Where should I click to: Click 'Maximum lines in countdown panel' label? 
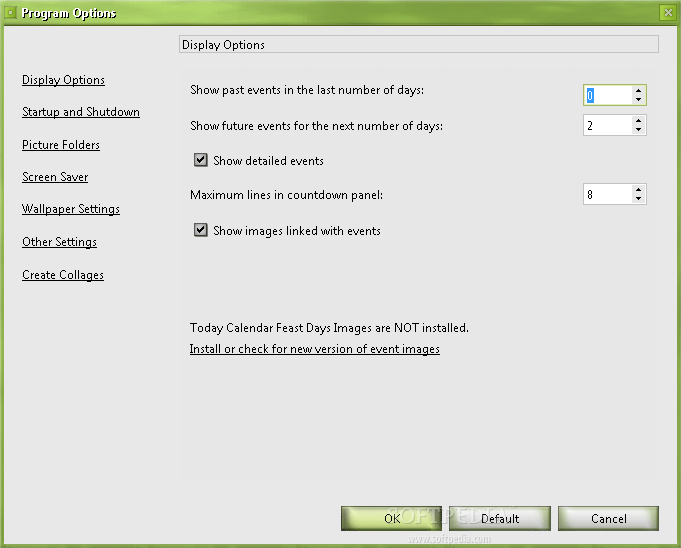pyautogui.click(x=287, y=195)
